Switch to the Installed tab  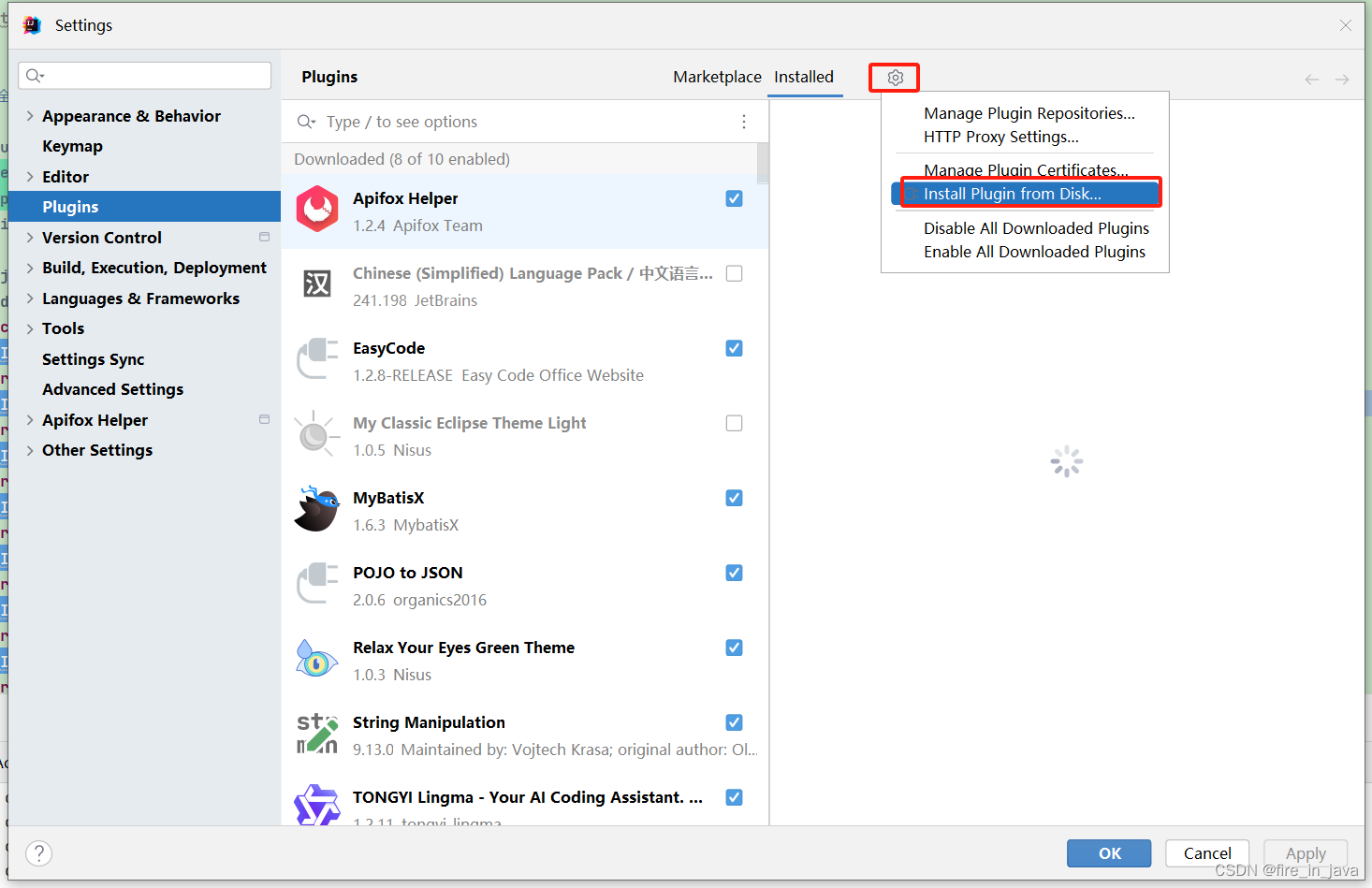804,77
